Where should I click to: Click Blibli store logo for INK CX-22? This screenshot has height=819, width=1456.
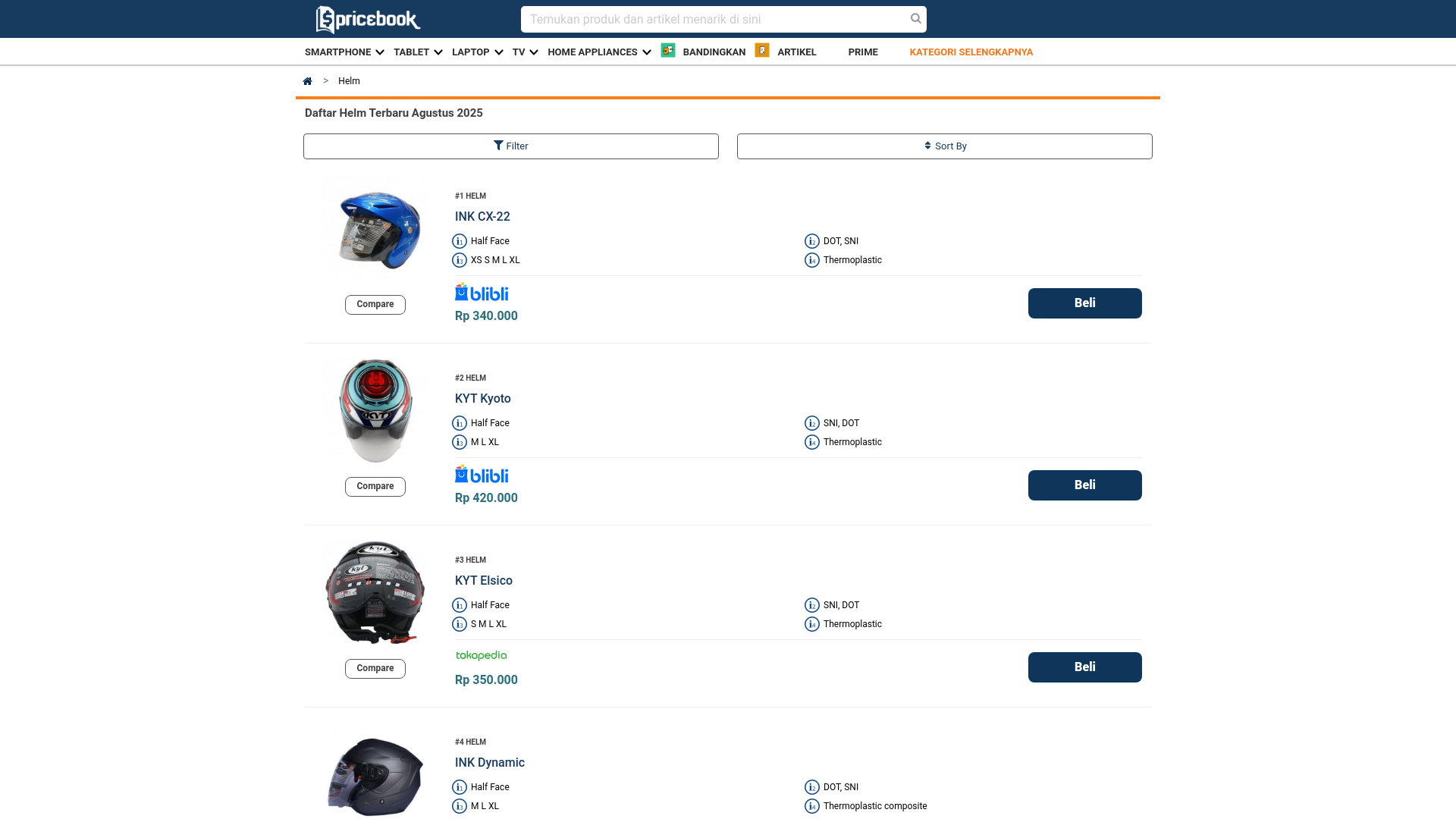(x=482, y=292)
